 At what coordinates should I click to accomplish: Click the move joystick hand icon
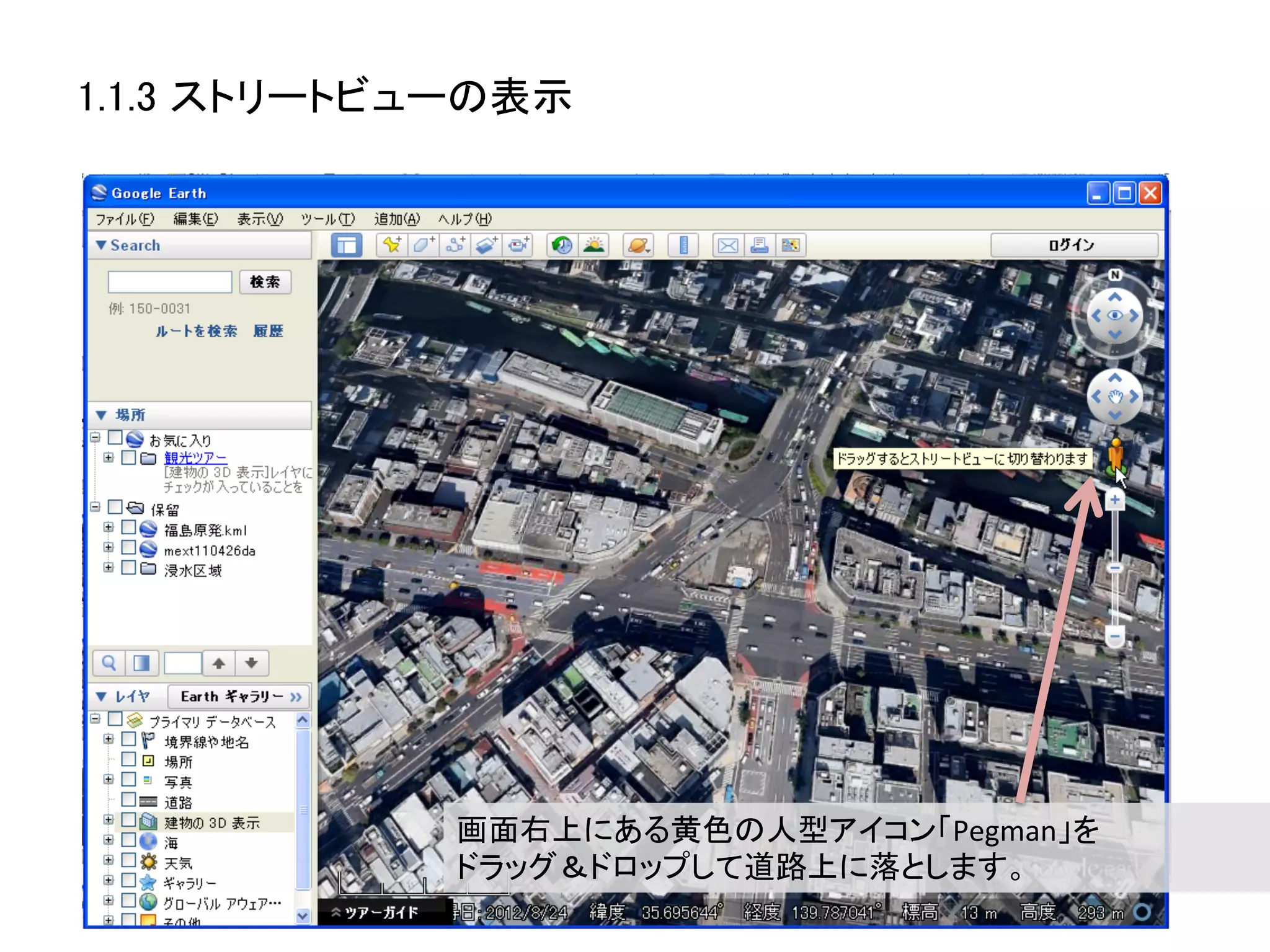[1115, 397]
